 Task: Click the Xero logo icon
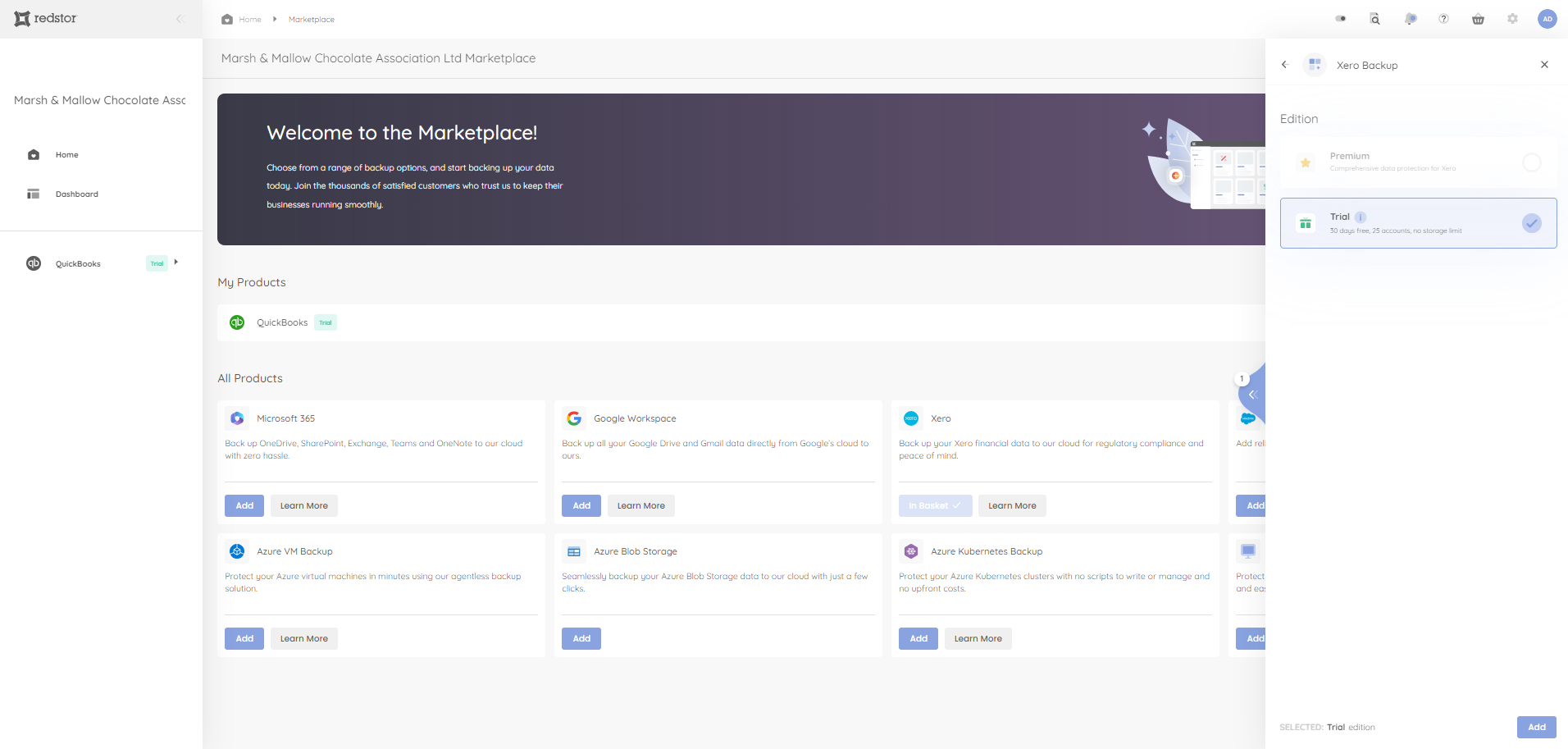point(911,418)
